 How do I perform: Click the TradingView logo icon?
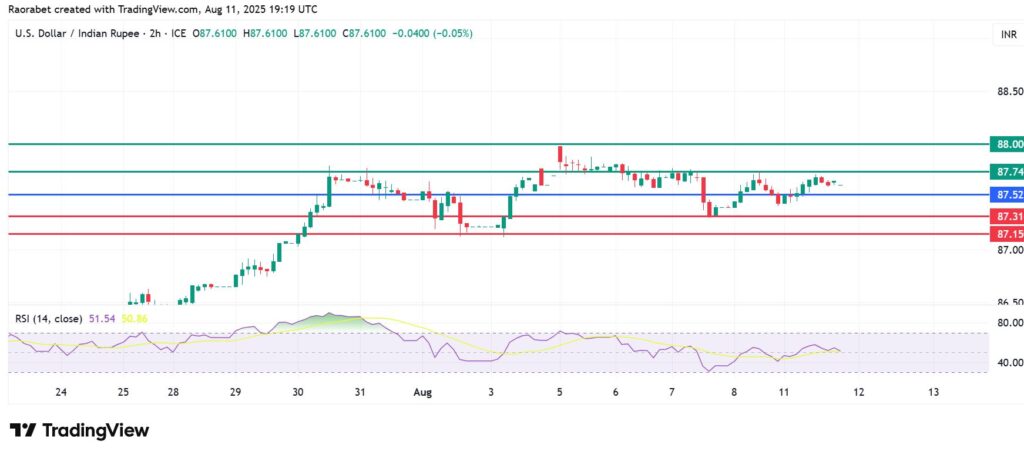(22, 430)
